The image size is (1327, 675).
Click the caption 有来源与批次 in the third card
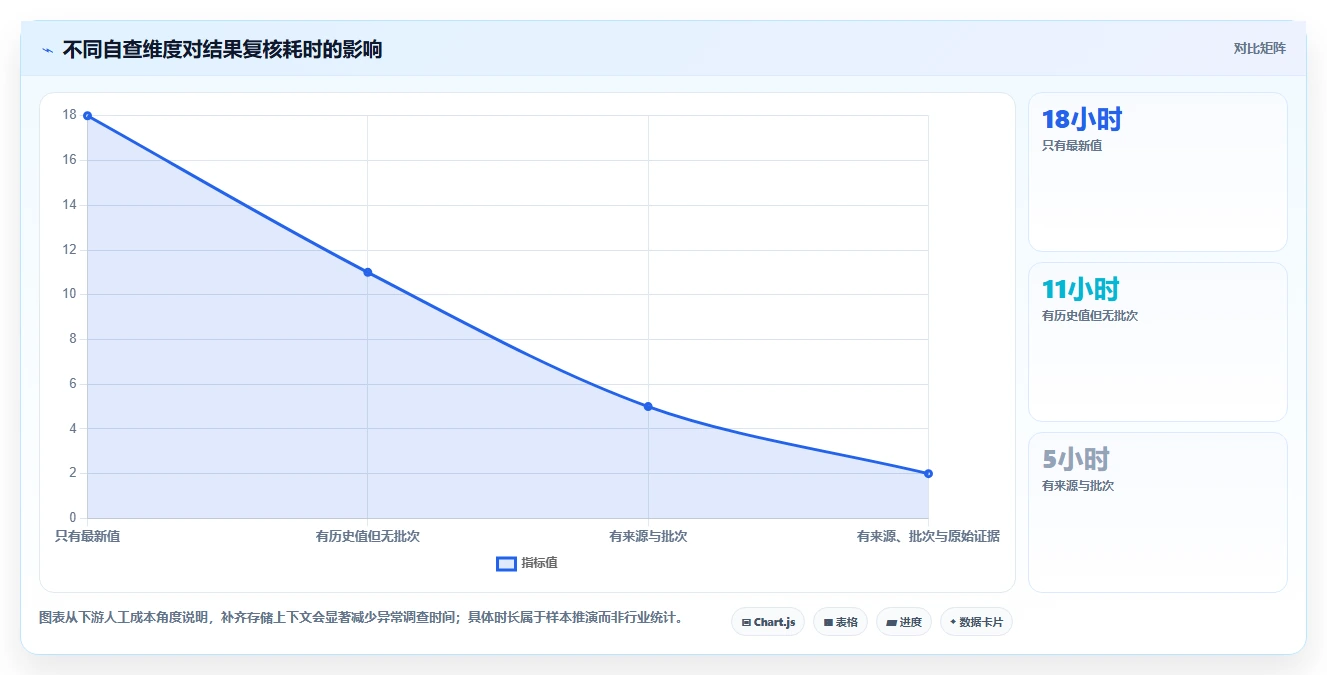(x=1078, y=485)
